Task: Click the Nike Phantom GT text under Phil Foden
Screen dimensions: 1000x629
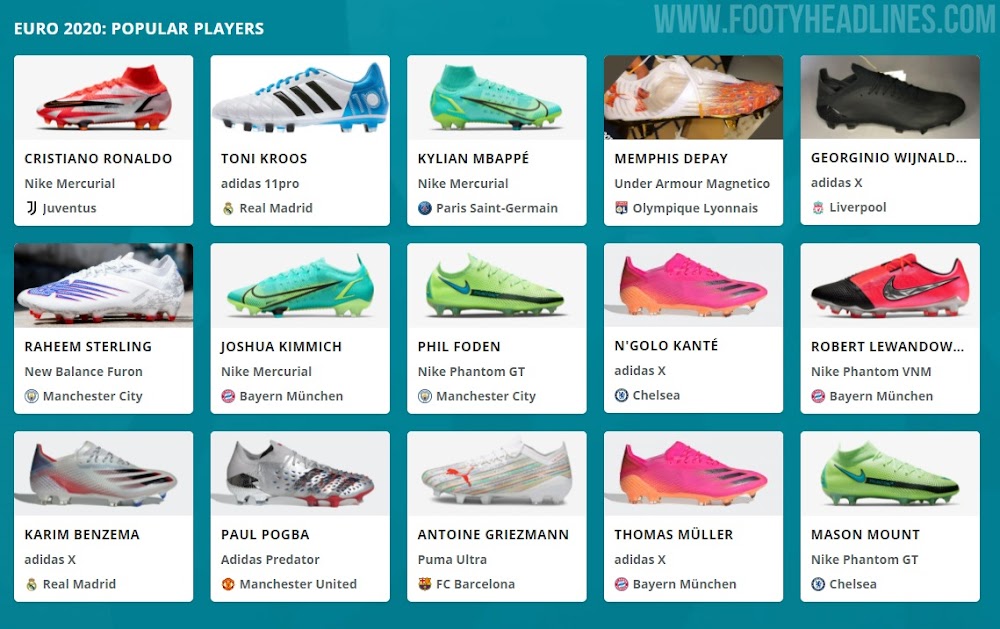Action: 471,371
